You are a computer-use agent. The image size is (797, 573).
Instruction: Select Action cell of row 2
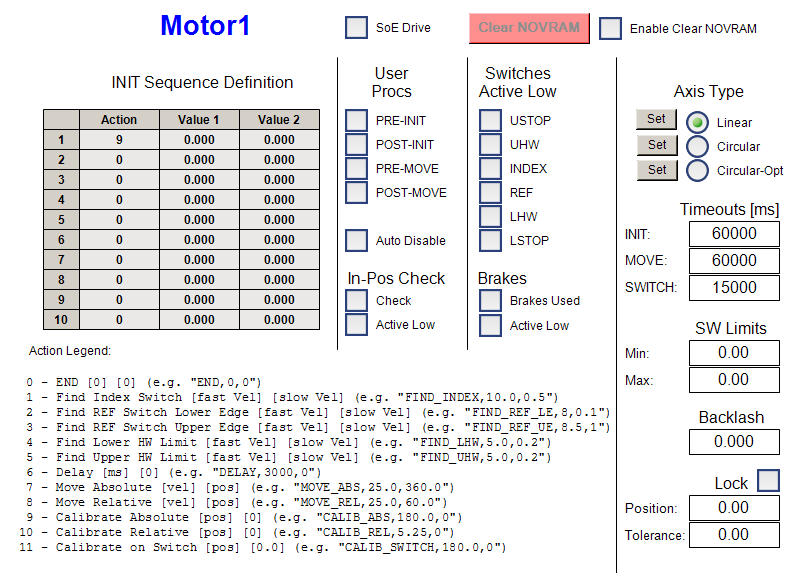click(119, 160)
